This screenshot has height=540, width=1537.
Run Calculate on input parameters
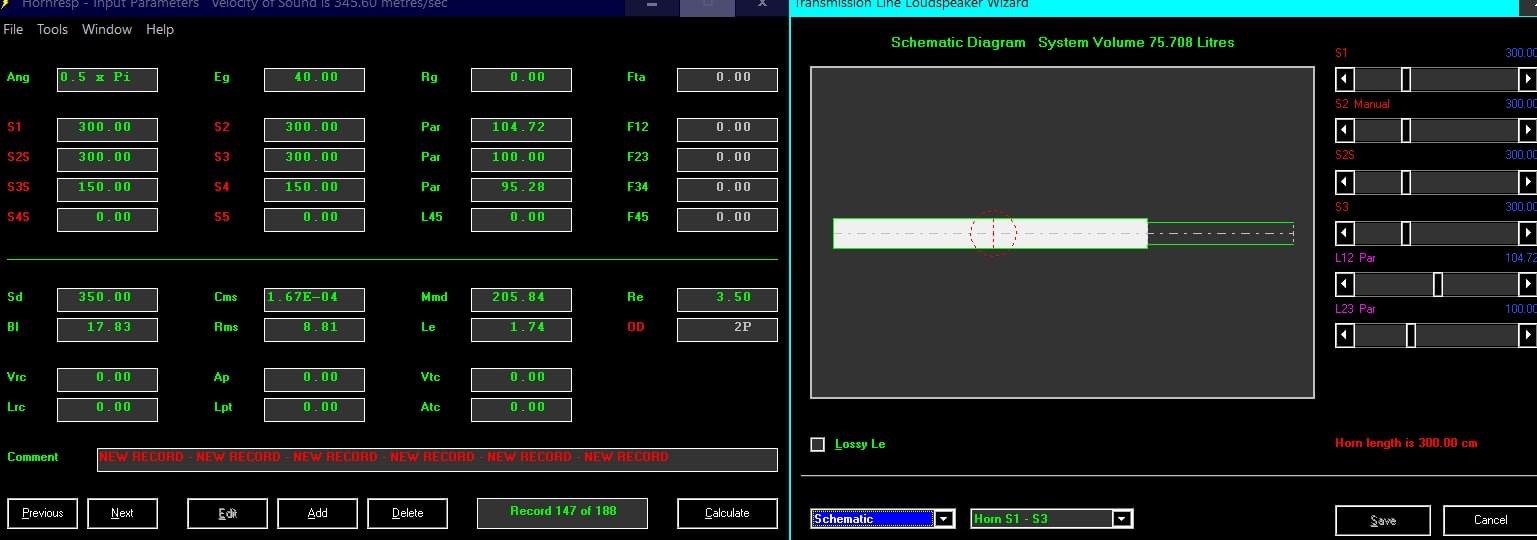pos(727,513)
